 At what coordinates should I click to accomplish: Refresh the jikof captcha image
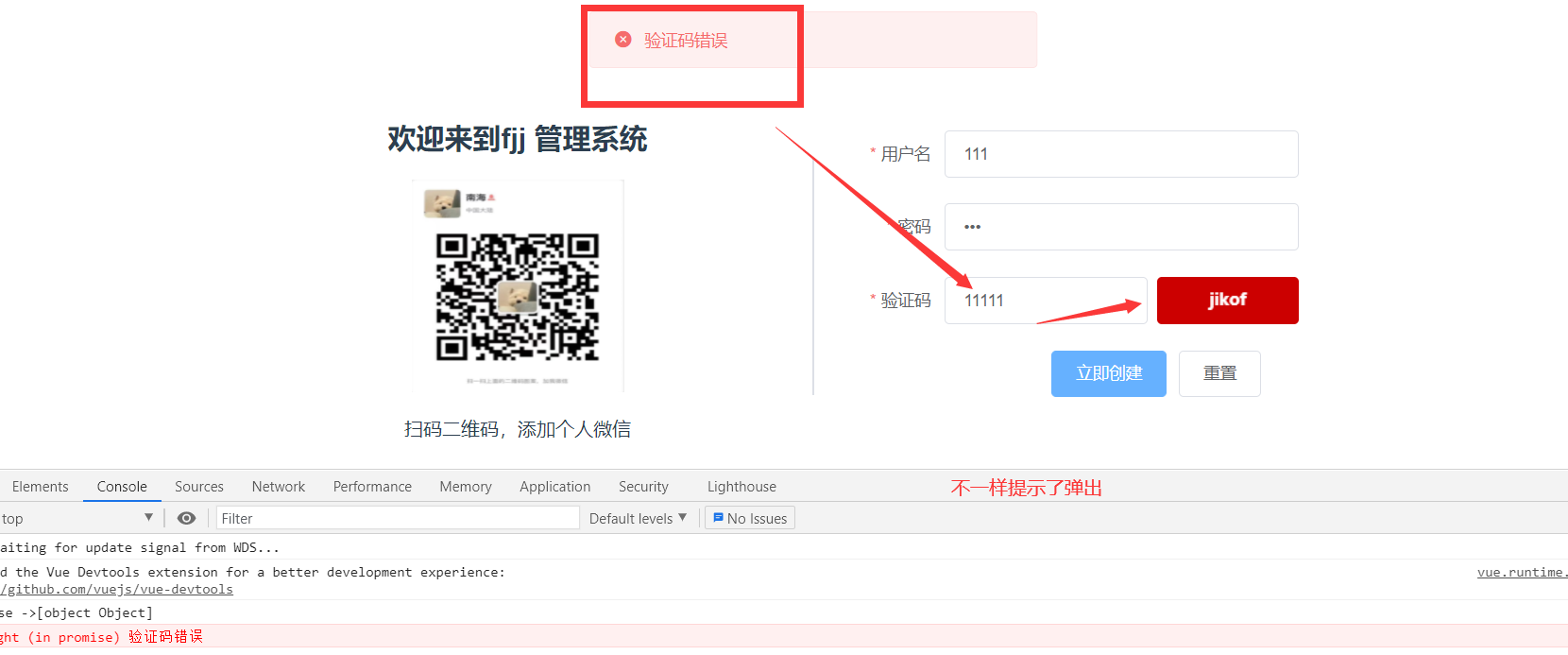(x=1228, y=301)
